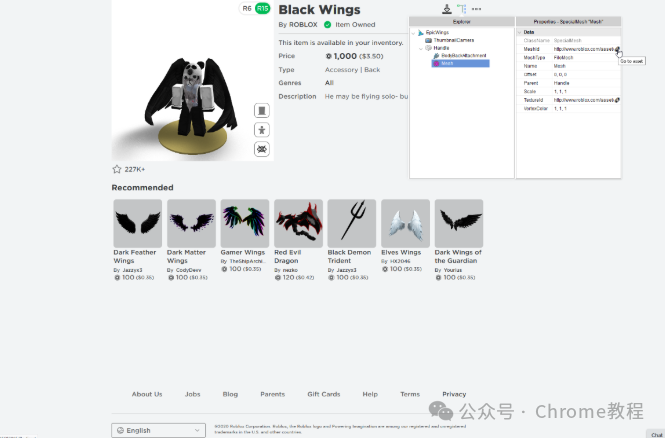Click the Scale value 1, 1, 1
Screen dimensions: 665x438
tap(560, 92)
